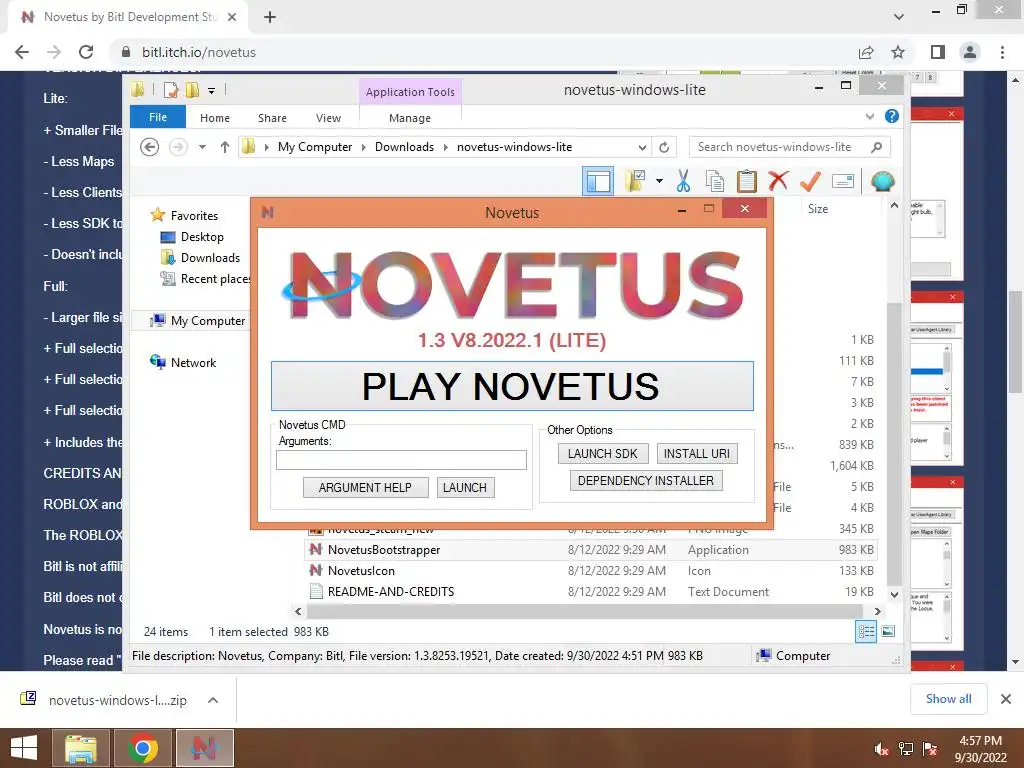This screenshot has height=768, width=1024.
Task: Click the folder options toolbar icon
Action: (x=635, y=181)
